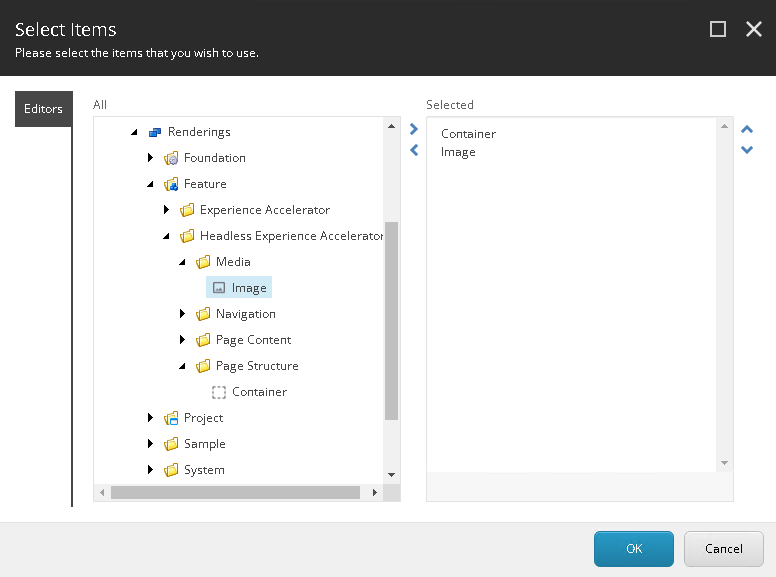Image resolution: width=776 pixels, height=577 pixels.
Task: Click the tree's horizontal scrollbar thumb
Action: [x=236, y=492]
